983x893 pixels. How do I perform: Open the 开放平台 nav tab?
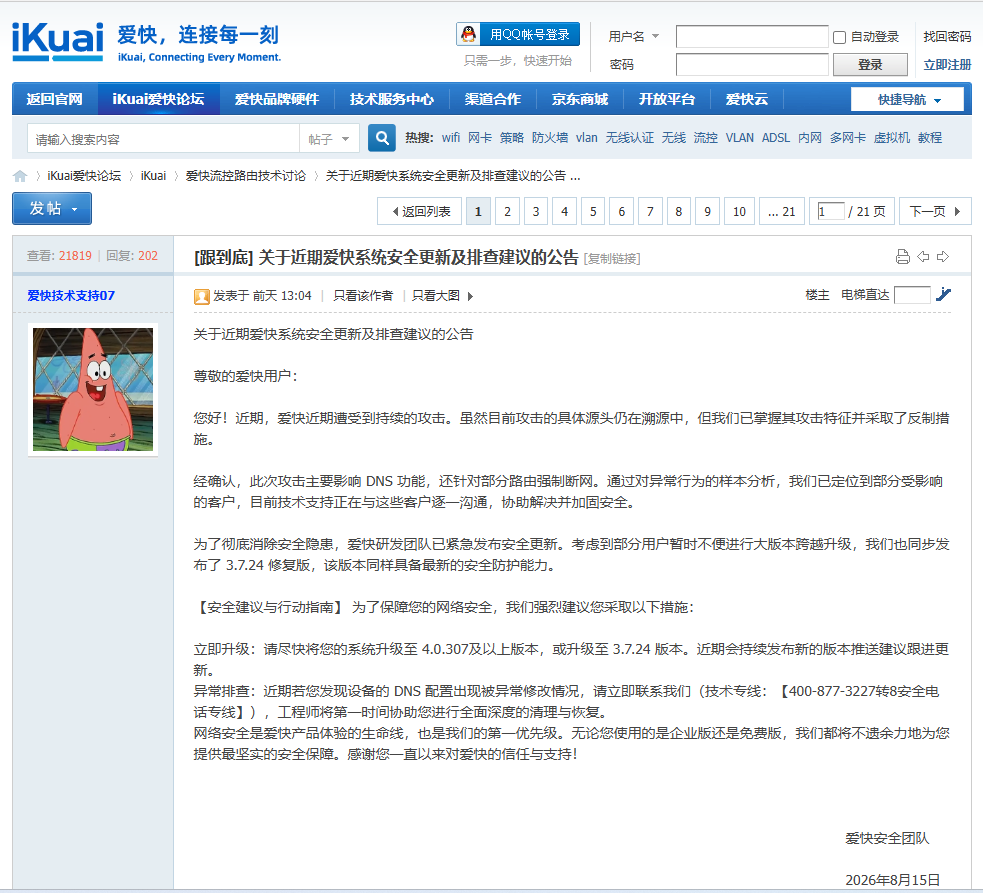point(667,99)
